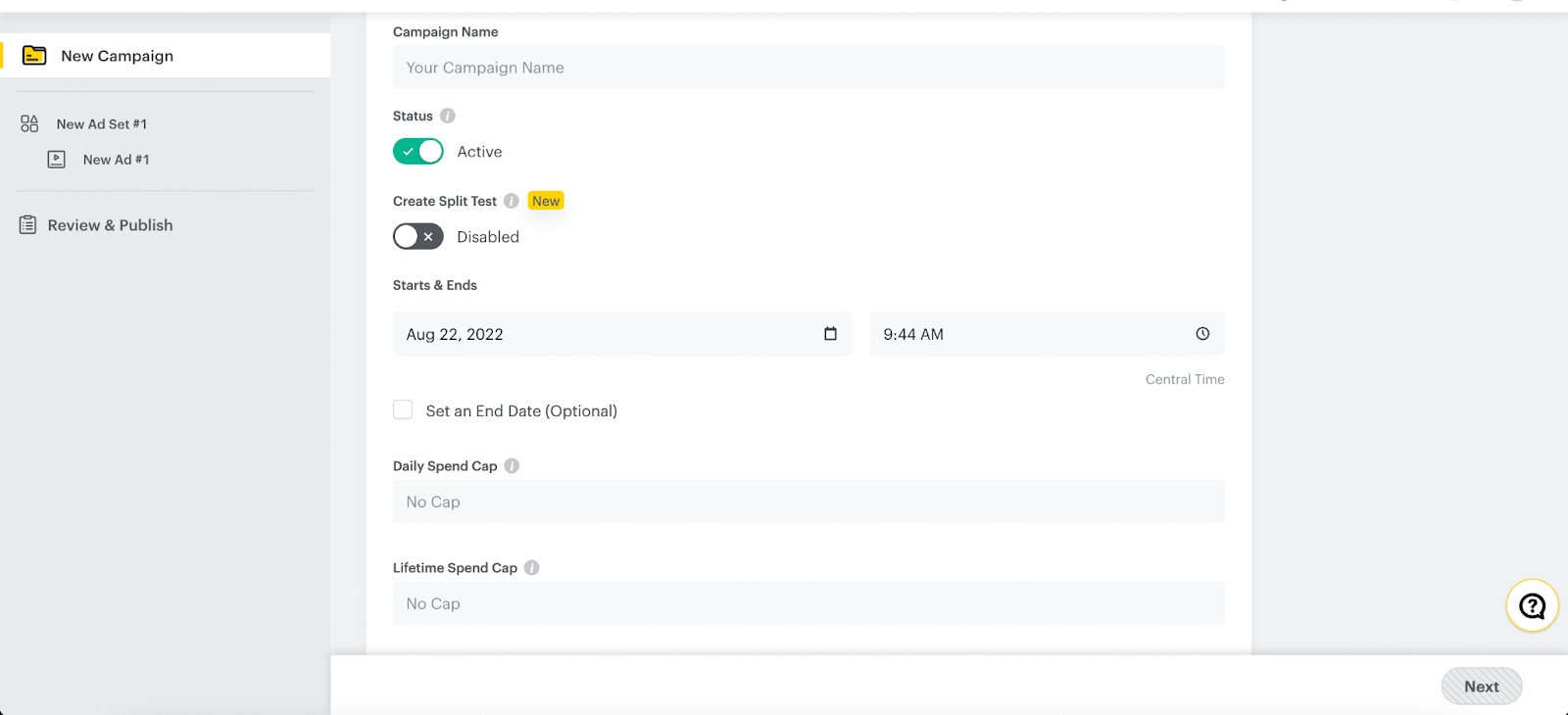Click the Central Time label
Screen dimensions: 1568x715
coord(1185,379)
